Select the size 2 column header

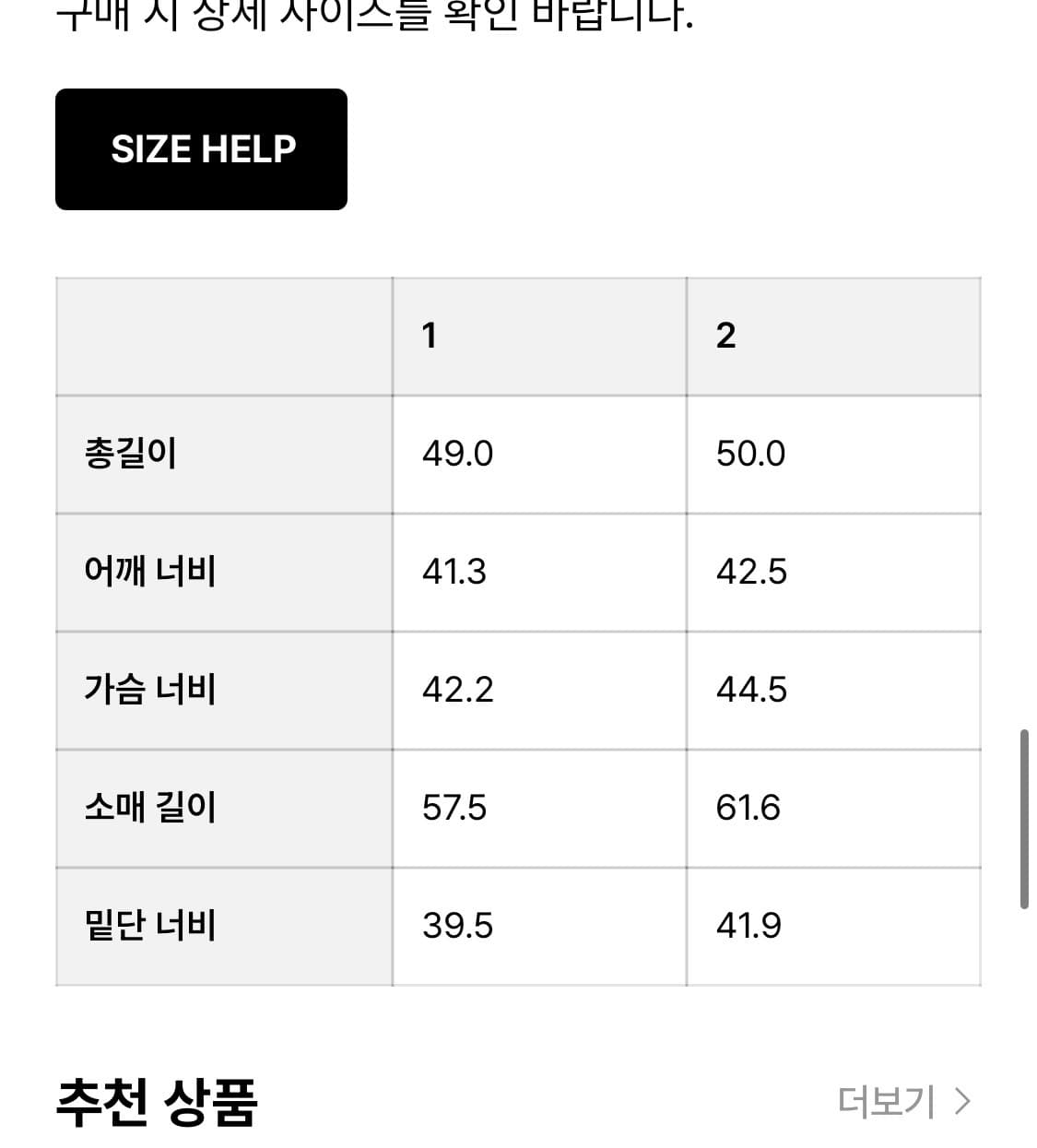point(725,336)
